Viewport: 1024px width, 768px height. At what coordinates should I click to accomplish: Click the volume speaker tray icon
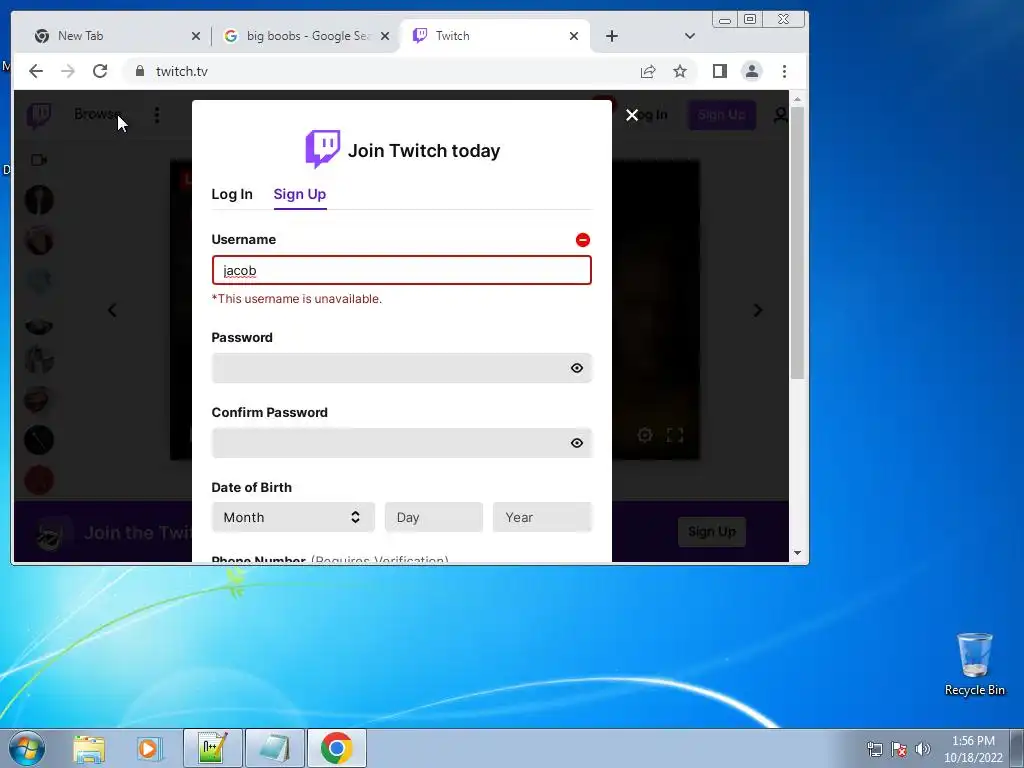pos(923,749)
